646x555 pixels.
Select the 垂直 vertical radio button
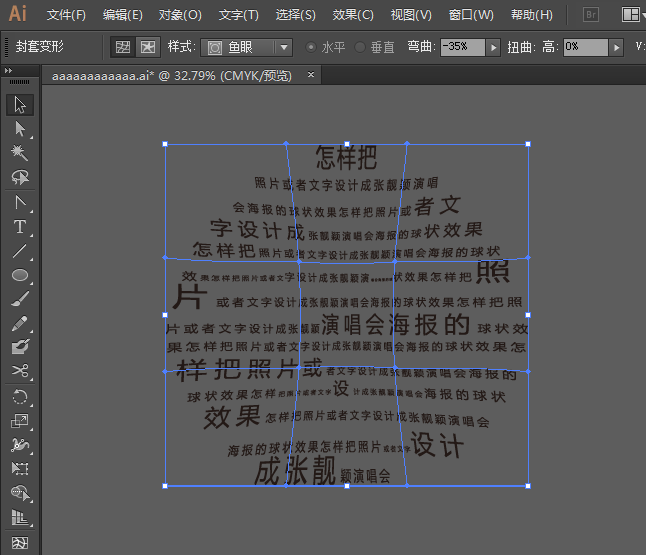point(360,47)
